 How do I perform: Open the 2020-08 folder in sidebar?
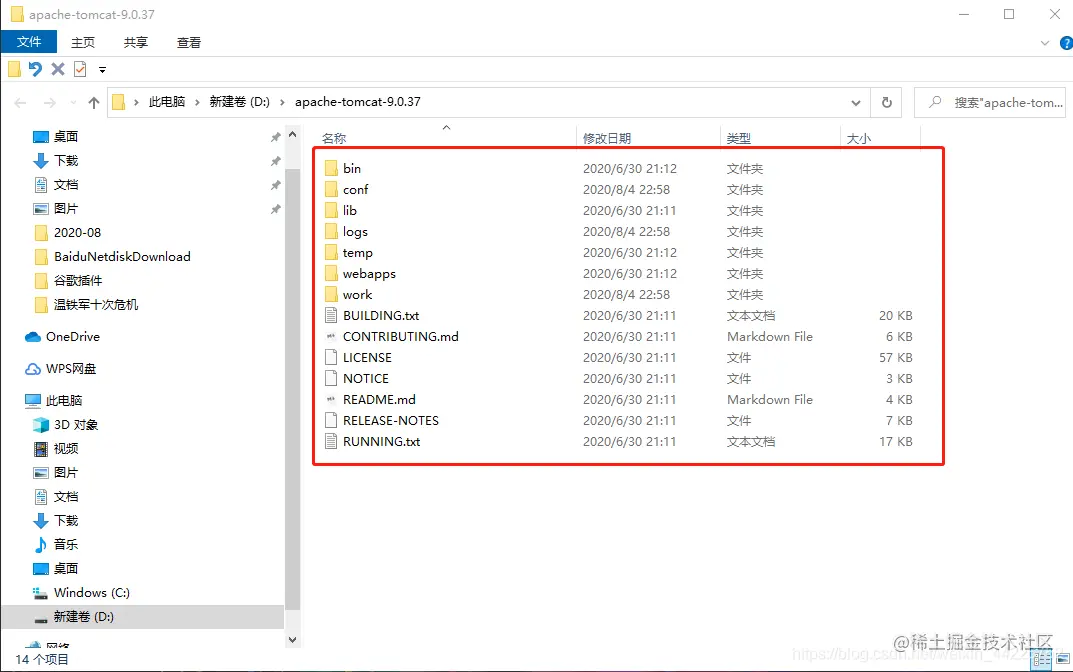77,233
